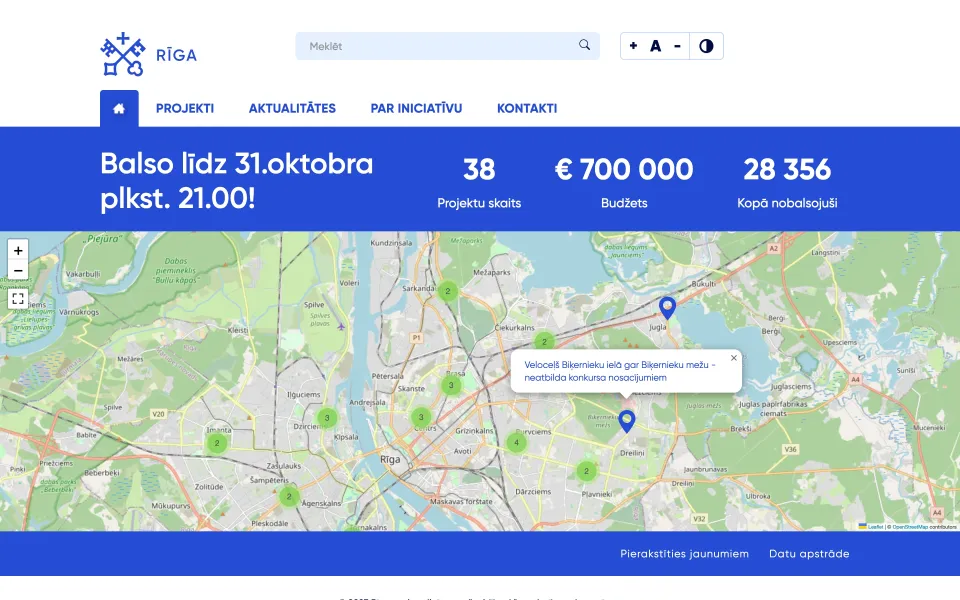The width and height of the screenshot is (960, 600).
Task: Open the AKTUALITĀTES menu item
Action: (x=292, y=108)
